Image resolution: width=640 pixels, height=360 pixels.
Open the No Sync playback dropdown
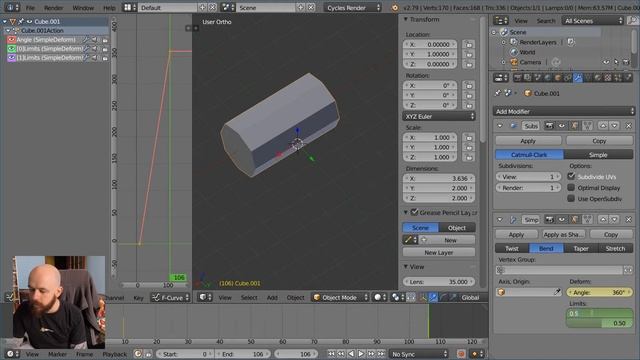coord(418,354)
